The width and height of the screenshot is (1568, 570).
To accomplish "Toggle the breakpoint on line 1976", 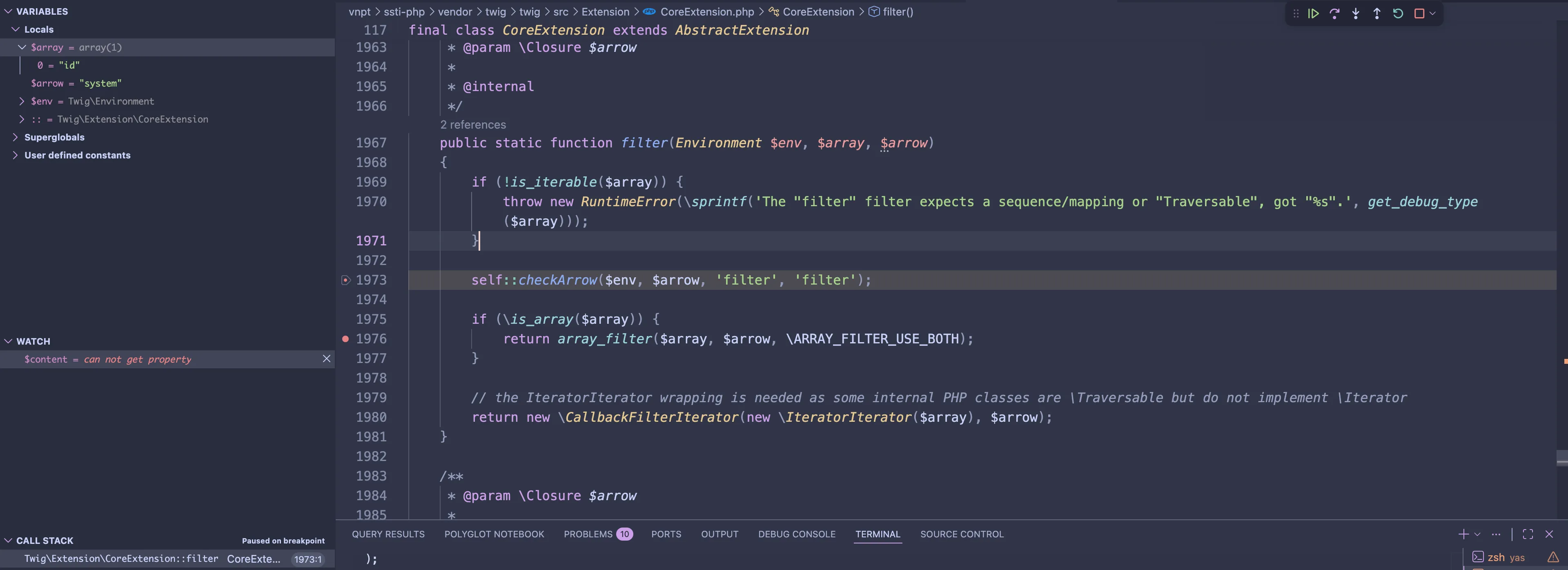I will (346, 338).
